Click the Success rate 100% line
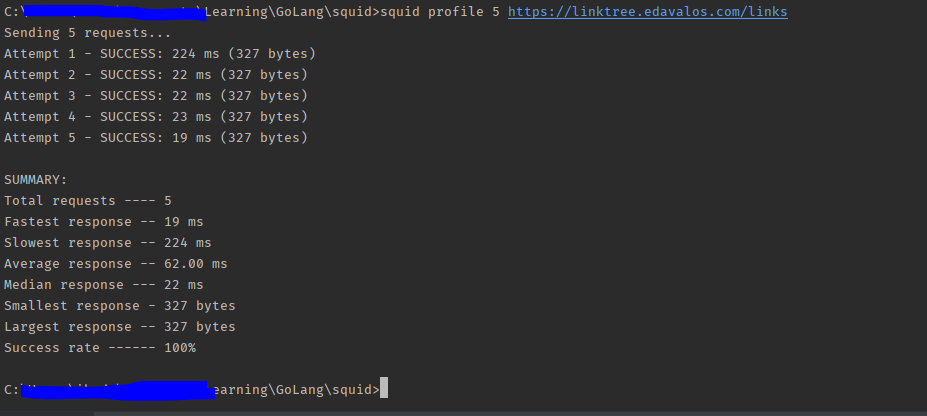 99,348
